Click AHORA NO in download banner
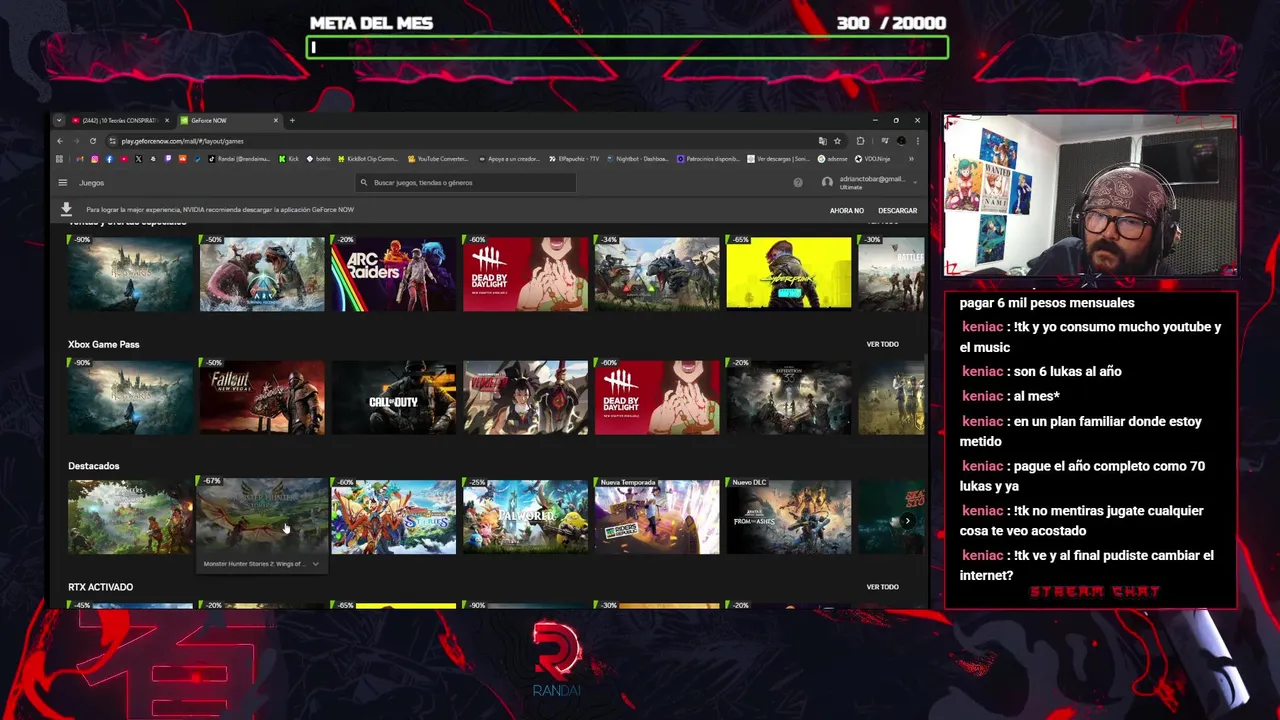The width and height of the screenshot is (1280, 720). click(x=846, y=211)
